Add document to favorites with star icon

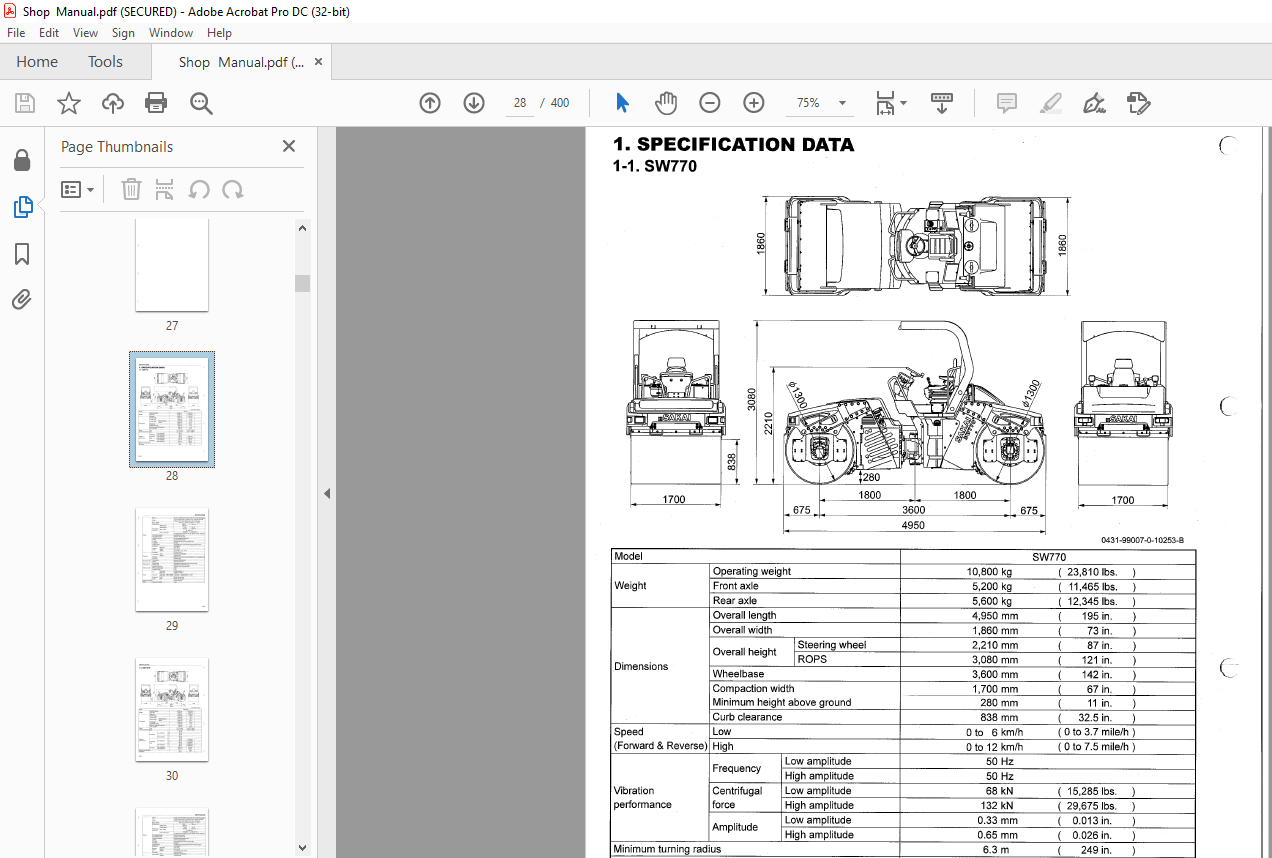tap(69, 103)
